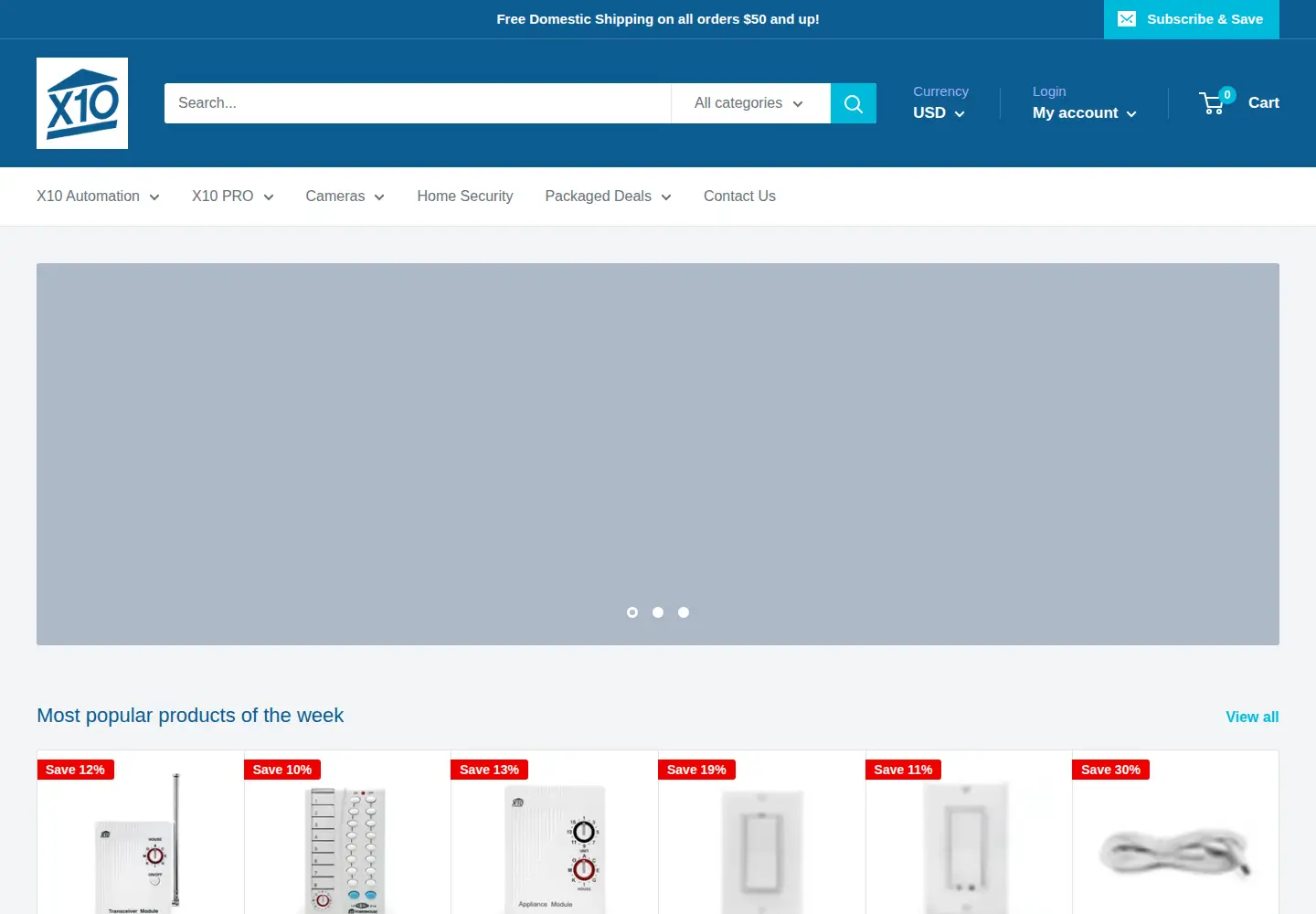Click the search magnifier button
Viewport: 1316px width, 914px height.
pyautogui.click(x=854, y=103)
